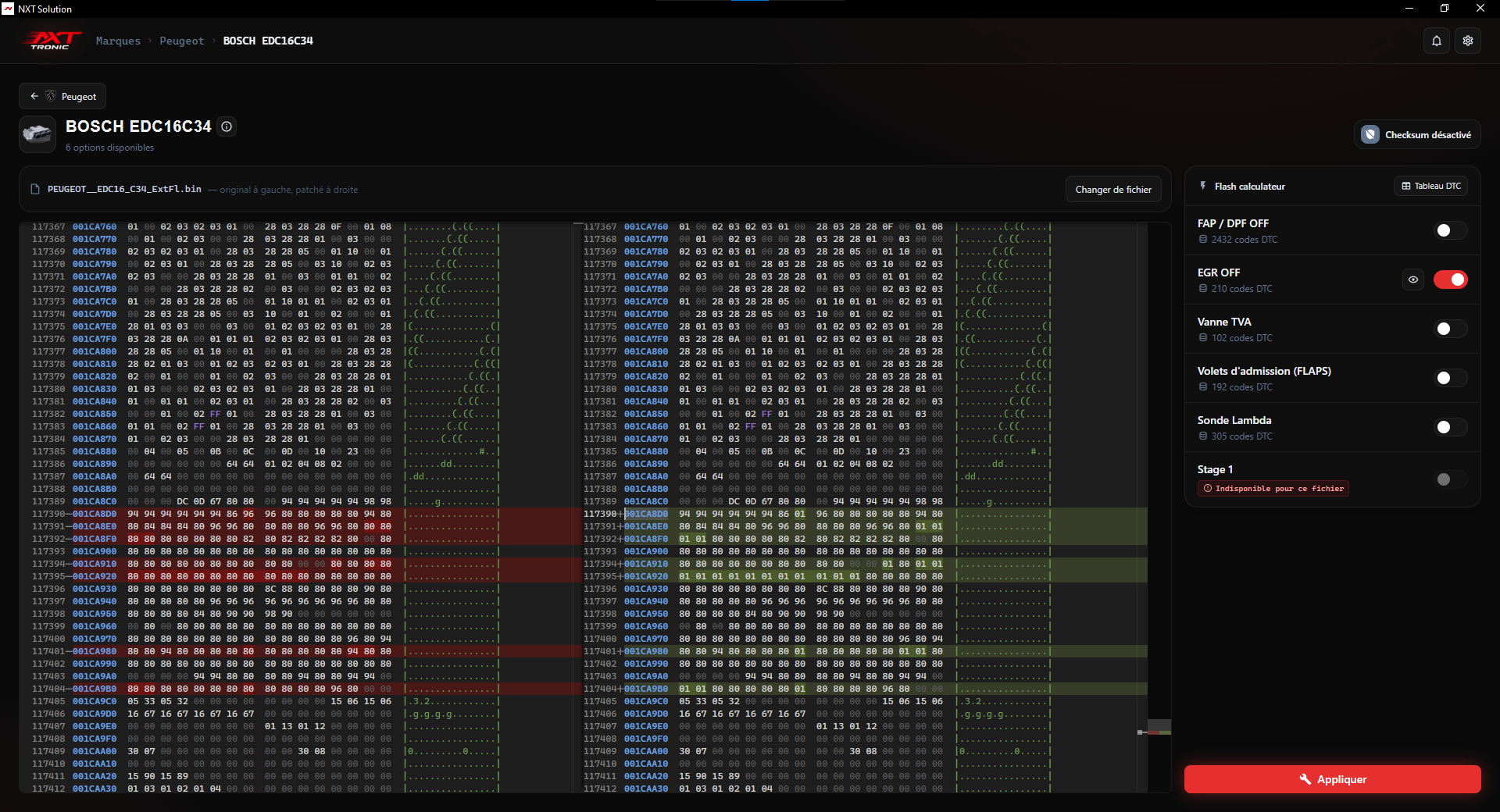Image resolution: width=1500 pixels, height=812 pixels.
Task: Open the settings gear
Action: pyautogui.click(x=1468, y=41)
